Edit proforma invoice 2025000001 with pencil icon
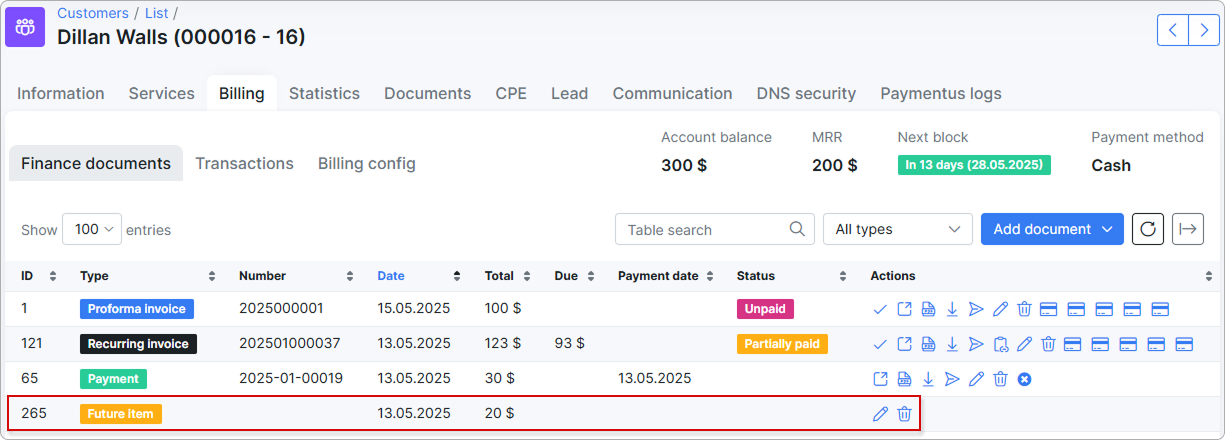The width and height of the screenshot is (1225, 440). [1000, 309]
